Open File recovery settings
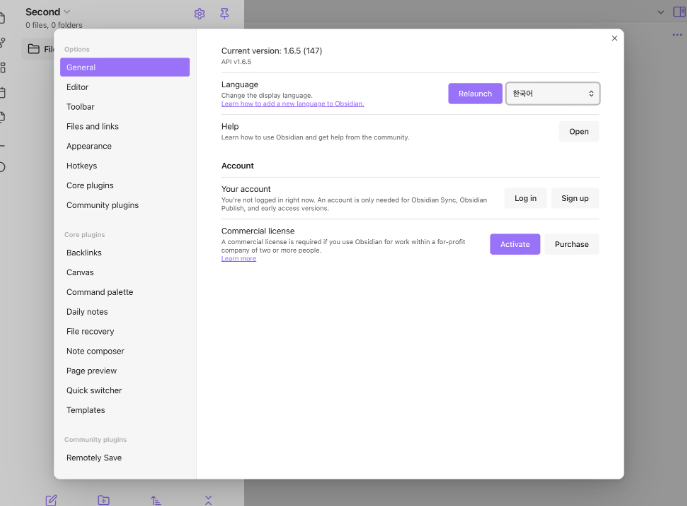Image resolution: width=687 pixels, height=506 pixels. point(125,331)
